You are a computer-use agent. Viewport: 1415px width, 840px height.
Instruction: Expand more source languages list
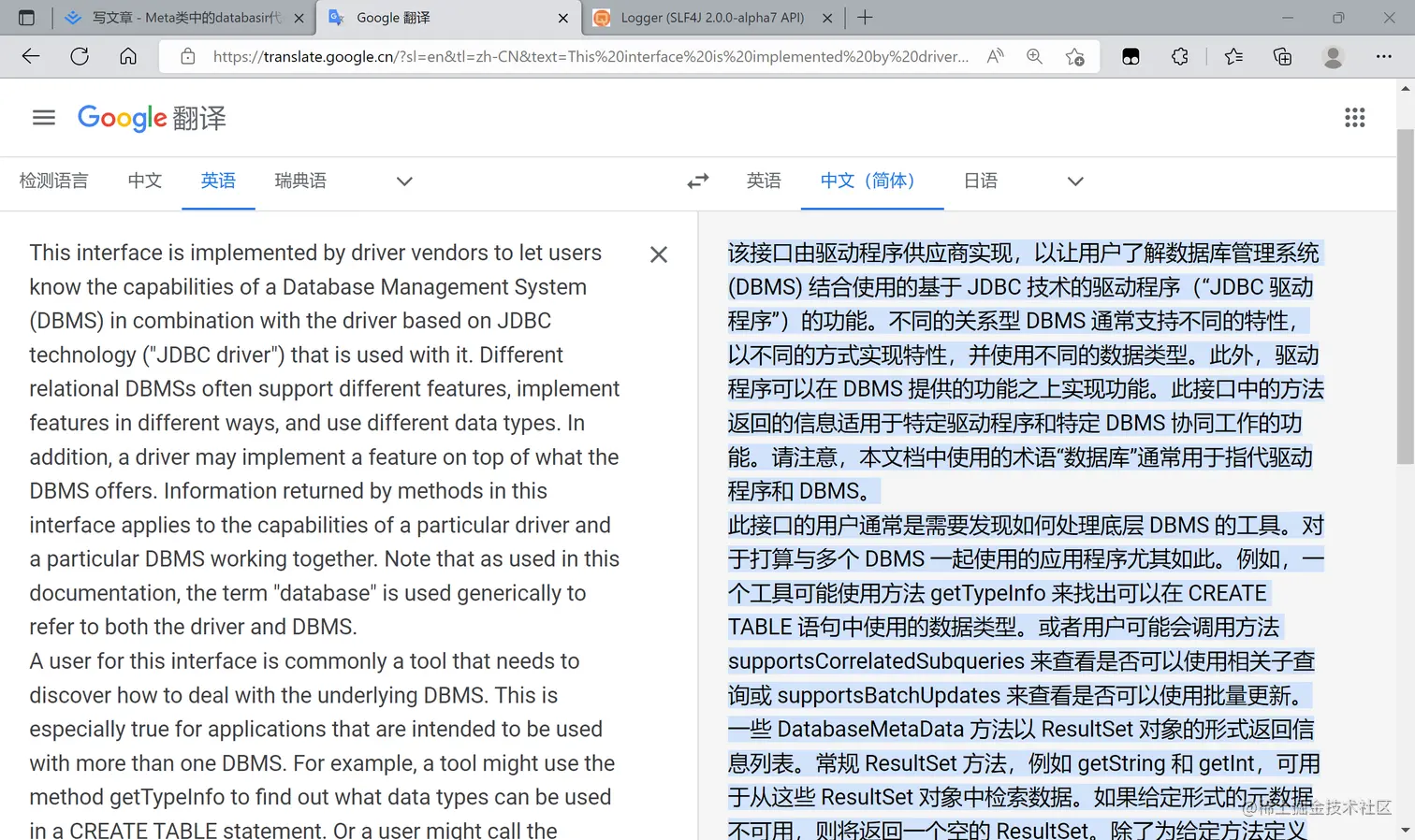pos(404,181)
